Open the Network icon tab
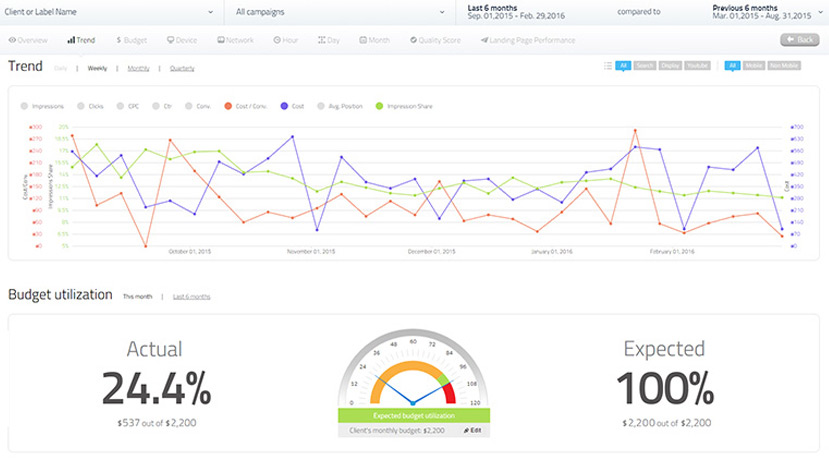This screenshot has width=829, height=467. pos(235,40)
